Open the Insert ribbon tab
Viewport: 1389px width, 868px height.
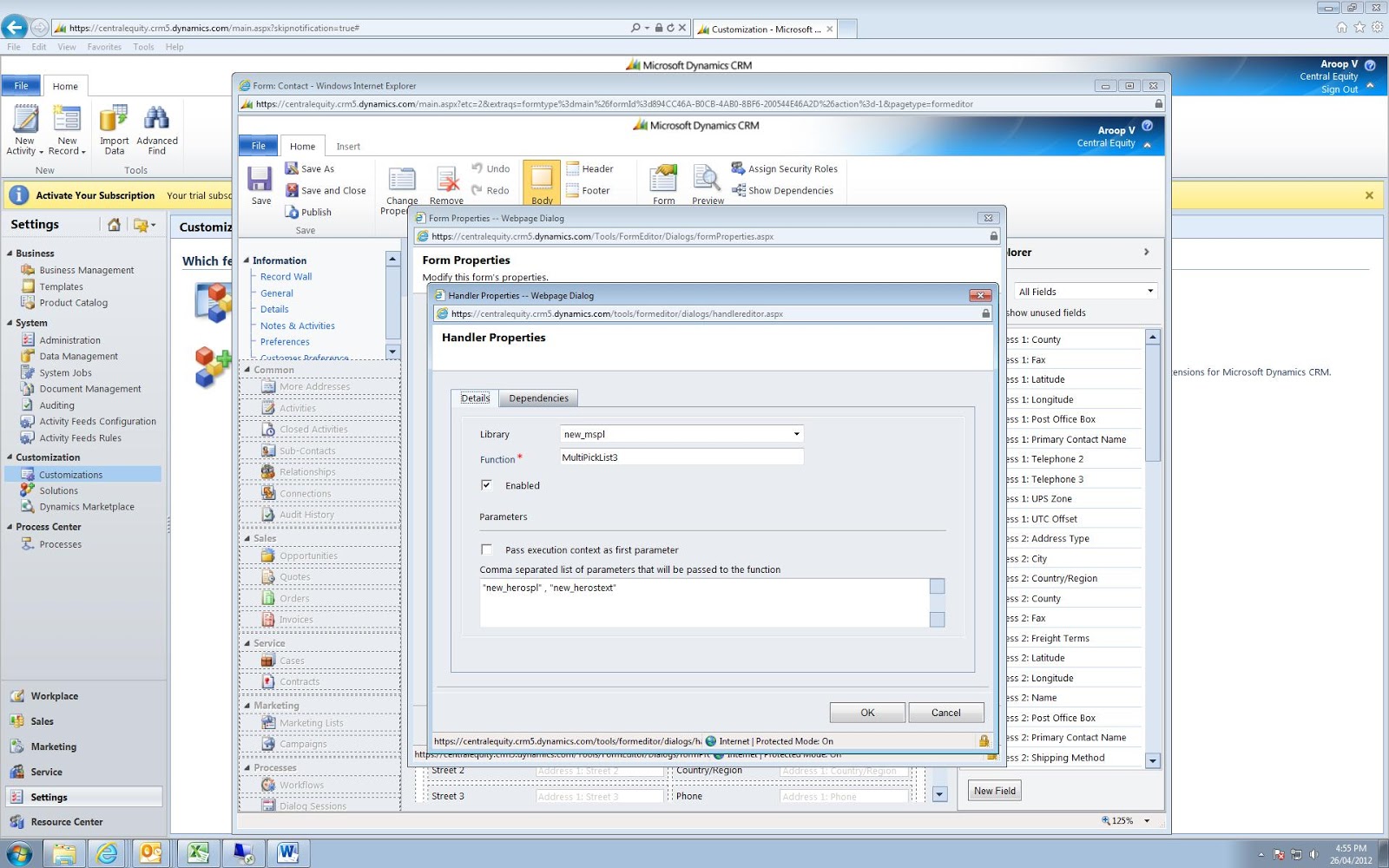coord(348,146)
